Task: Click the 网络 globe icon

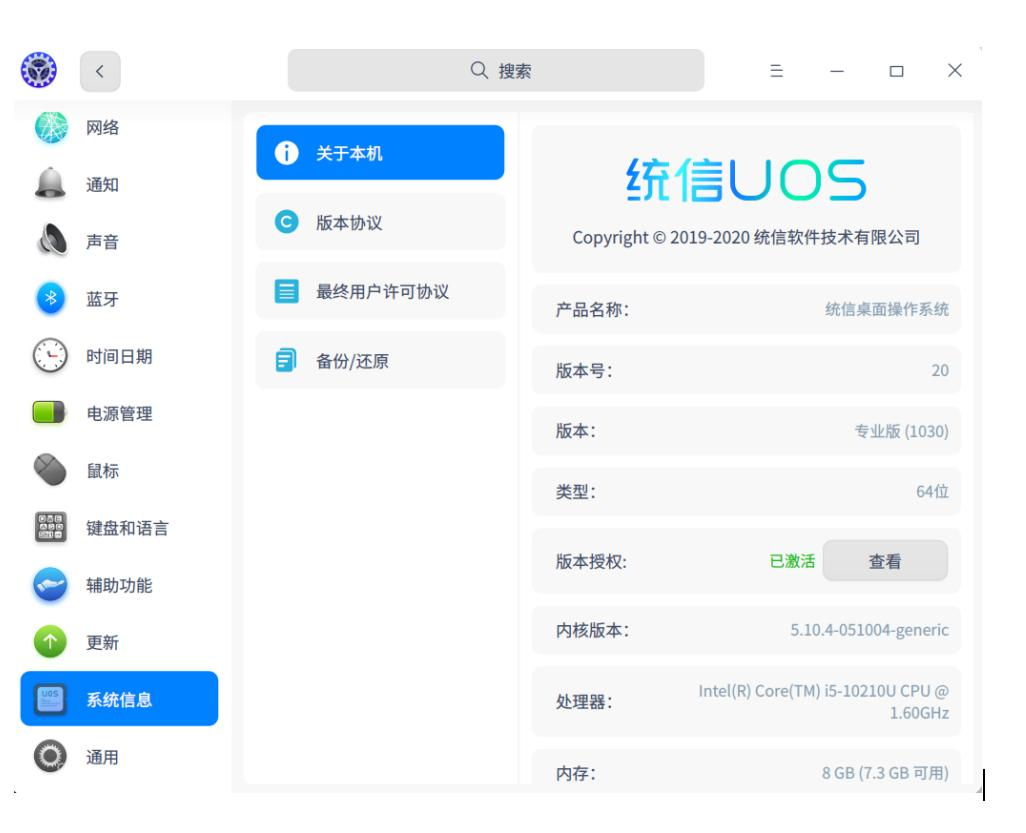Action: (51, 127)
